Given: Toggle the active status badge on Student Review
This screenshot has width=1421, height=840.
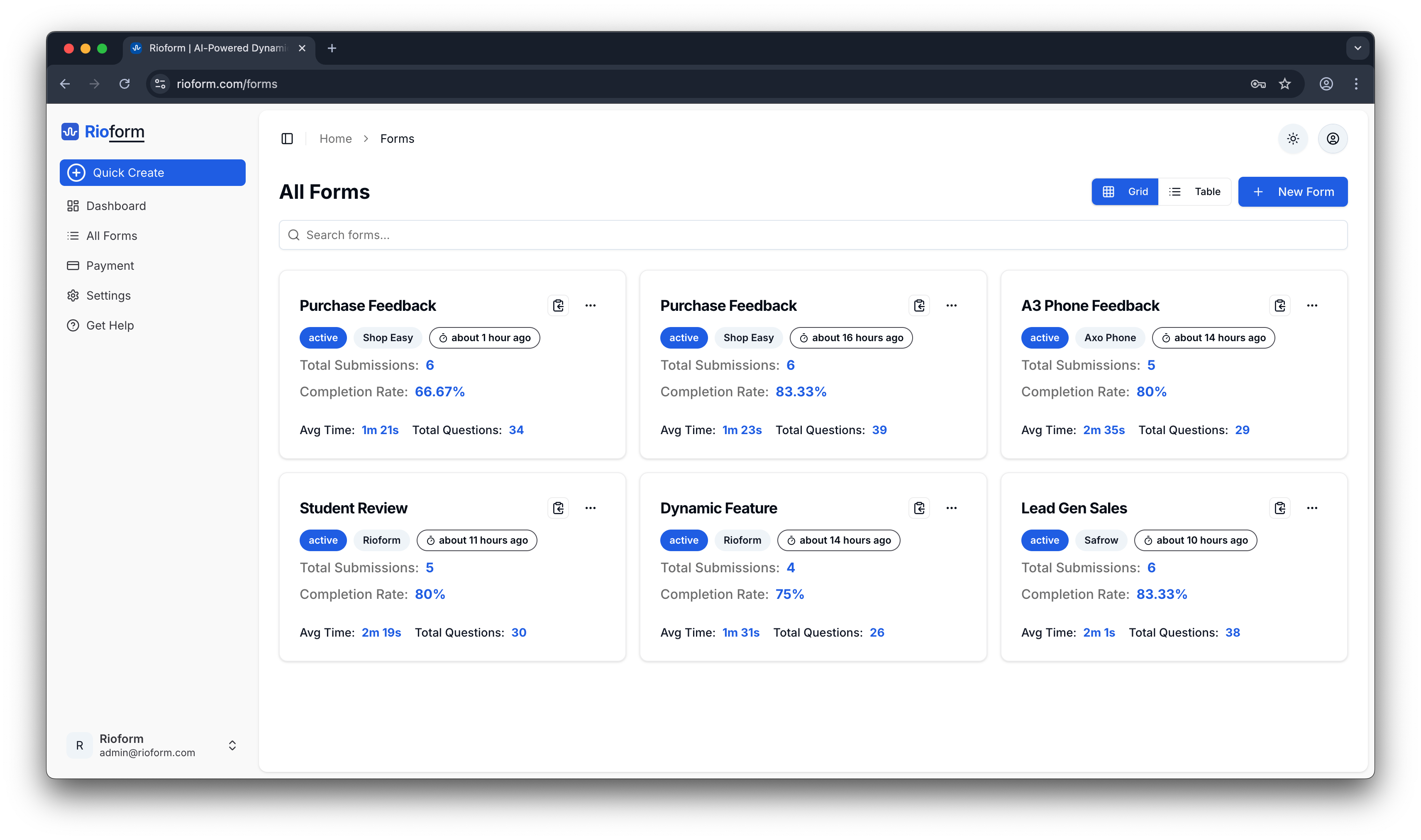Looking at the screenshot, I should tap(322, 540).
